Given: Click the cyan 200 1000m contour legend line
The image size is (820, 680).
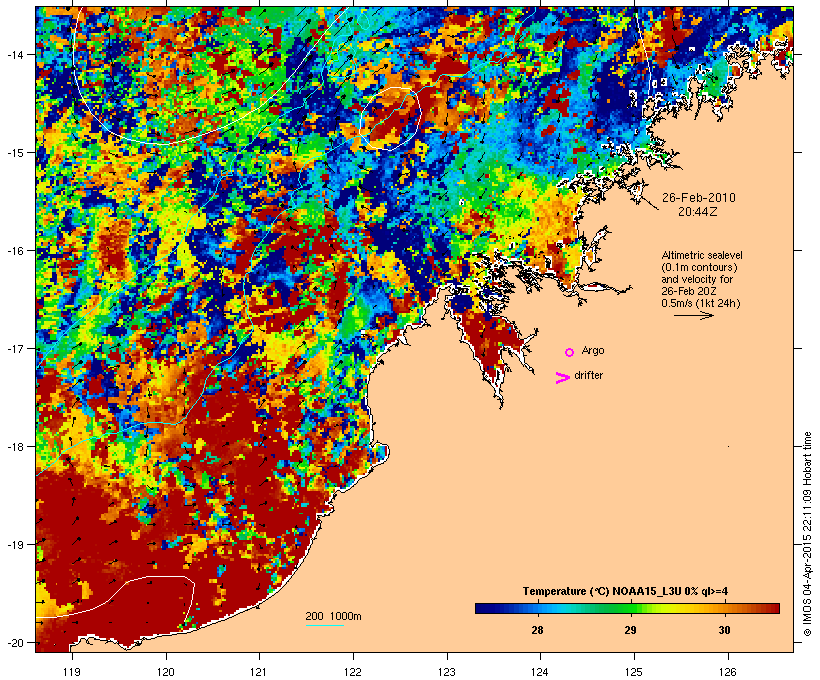Looking at the screenshot, I should [x=325, y=625].
